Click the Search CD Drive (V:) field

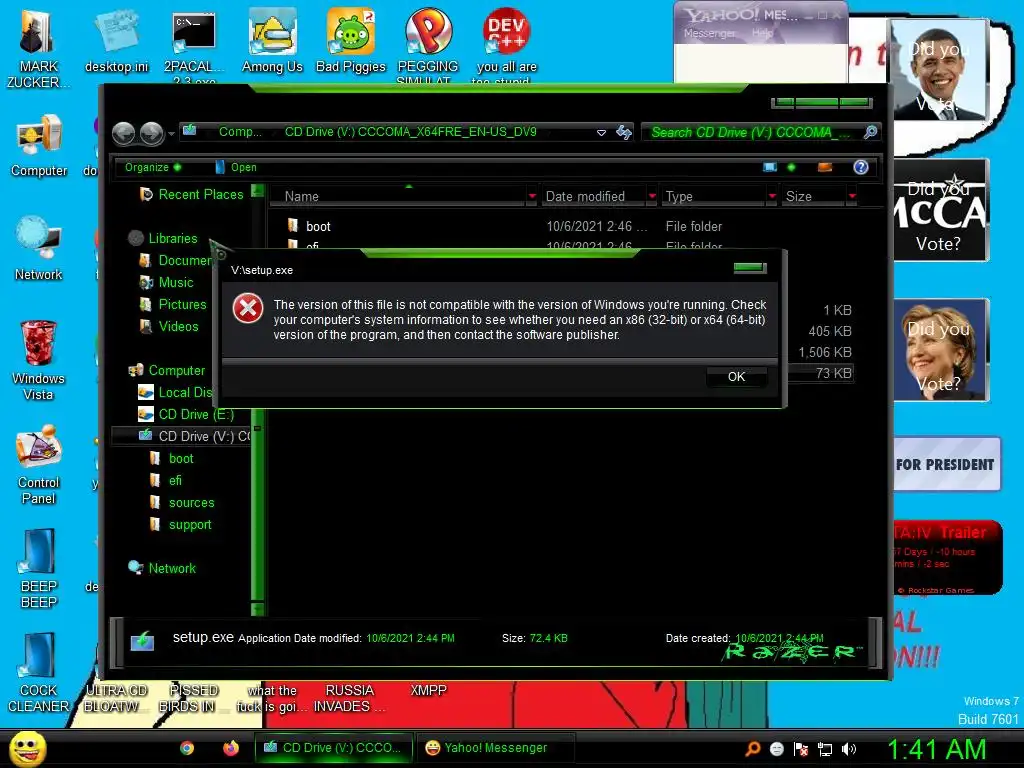[751, 133]
